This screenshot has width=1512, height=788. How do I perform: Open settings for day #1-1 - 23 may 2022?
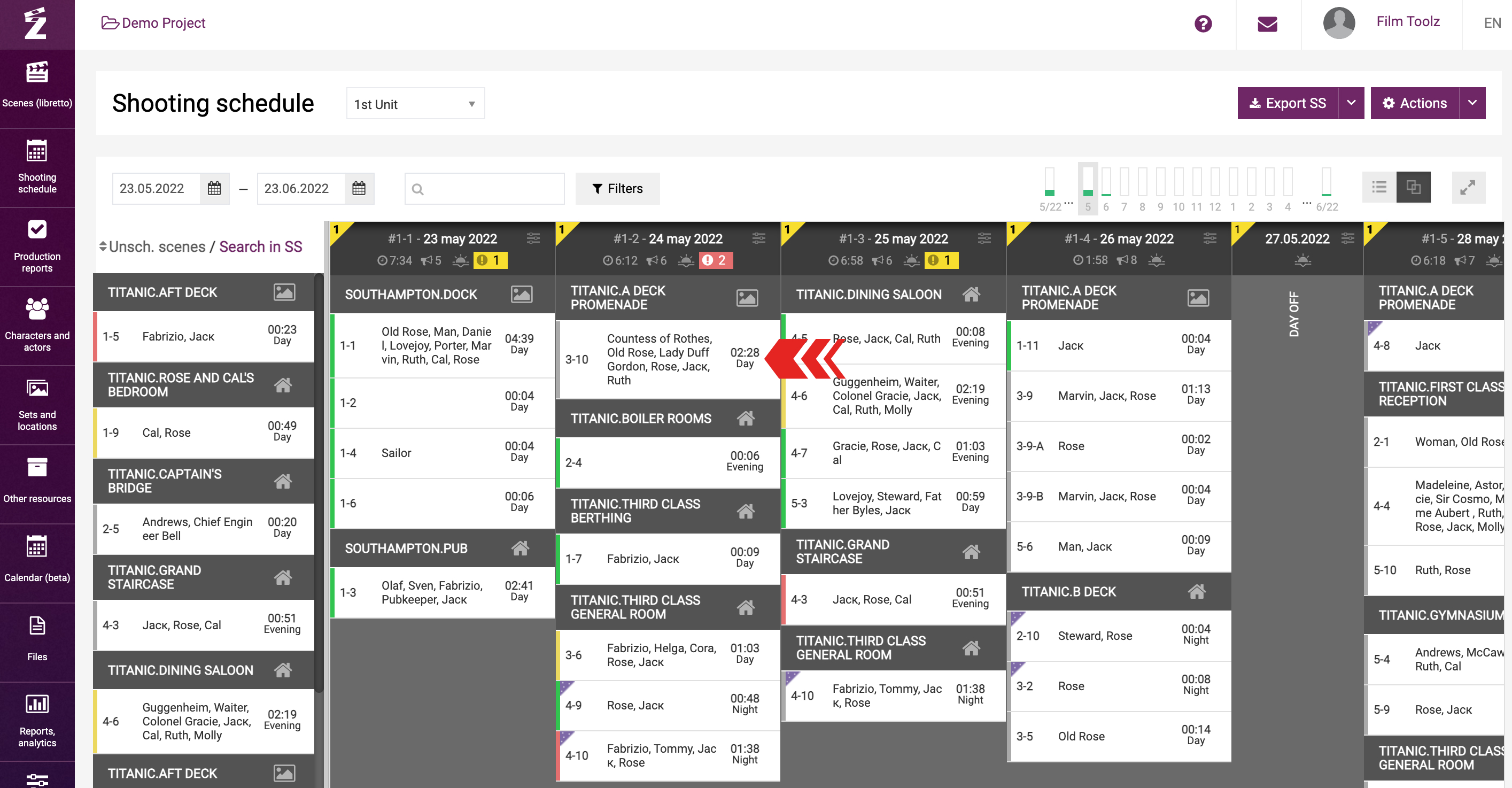point(533,238)
